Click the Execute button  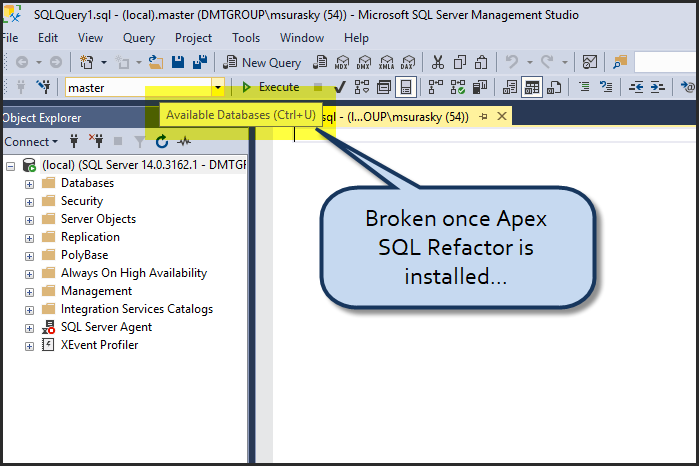[270, 87]
